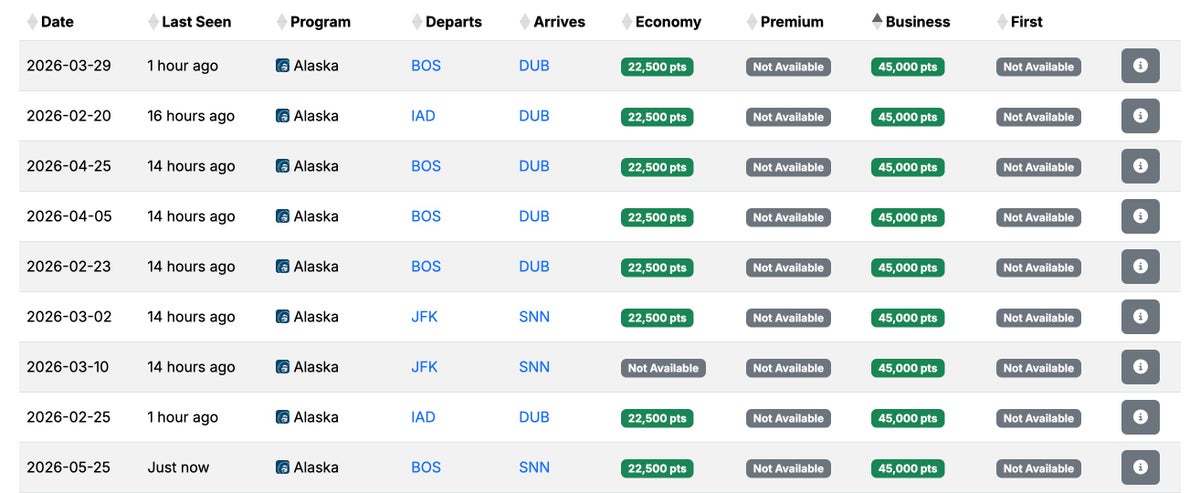Image resolution: width=1200 pixels, height=493 pixels.
Task: Open the IAD link for 2026-02-20
Action: 423,116
